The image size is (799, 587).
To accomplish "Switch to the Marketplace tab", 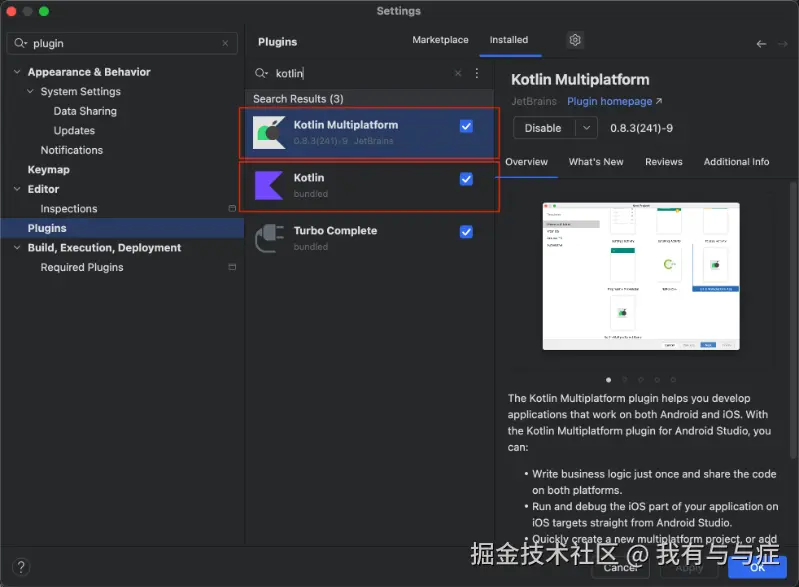I will (x=440, y=40).
